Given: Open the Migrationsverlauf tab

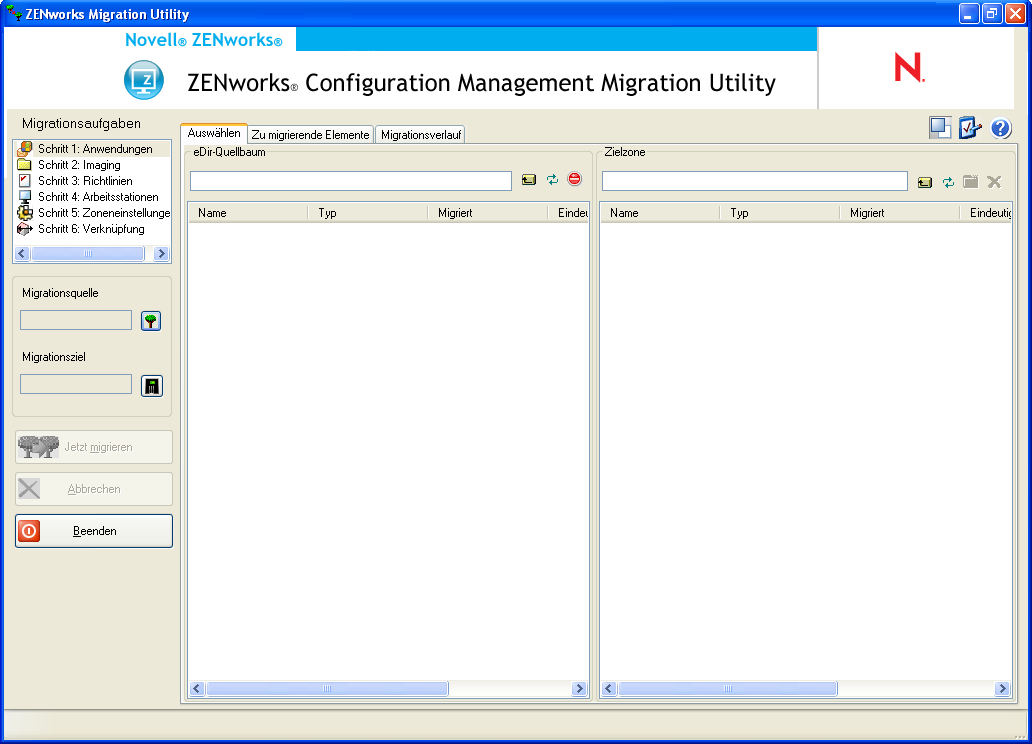Looking at the screenshot, I should click(x=420, y=133).
